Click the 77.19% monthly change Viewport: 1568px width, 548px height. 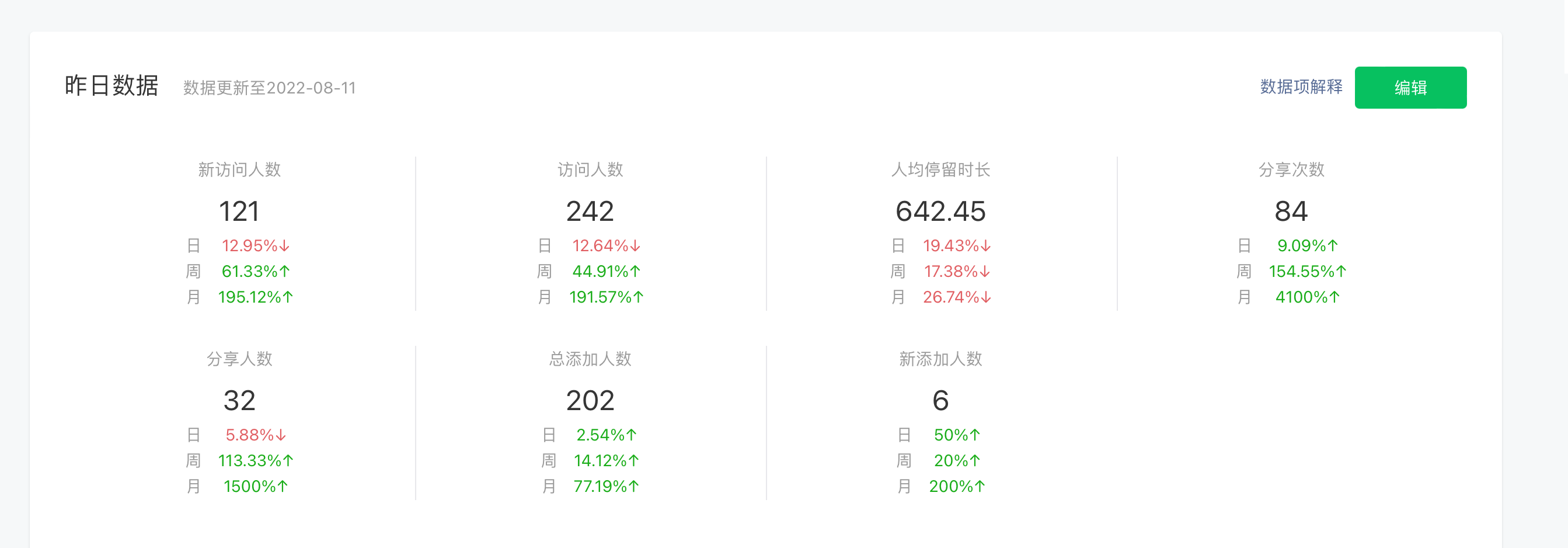(x=607, y=487)
